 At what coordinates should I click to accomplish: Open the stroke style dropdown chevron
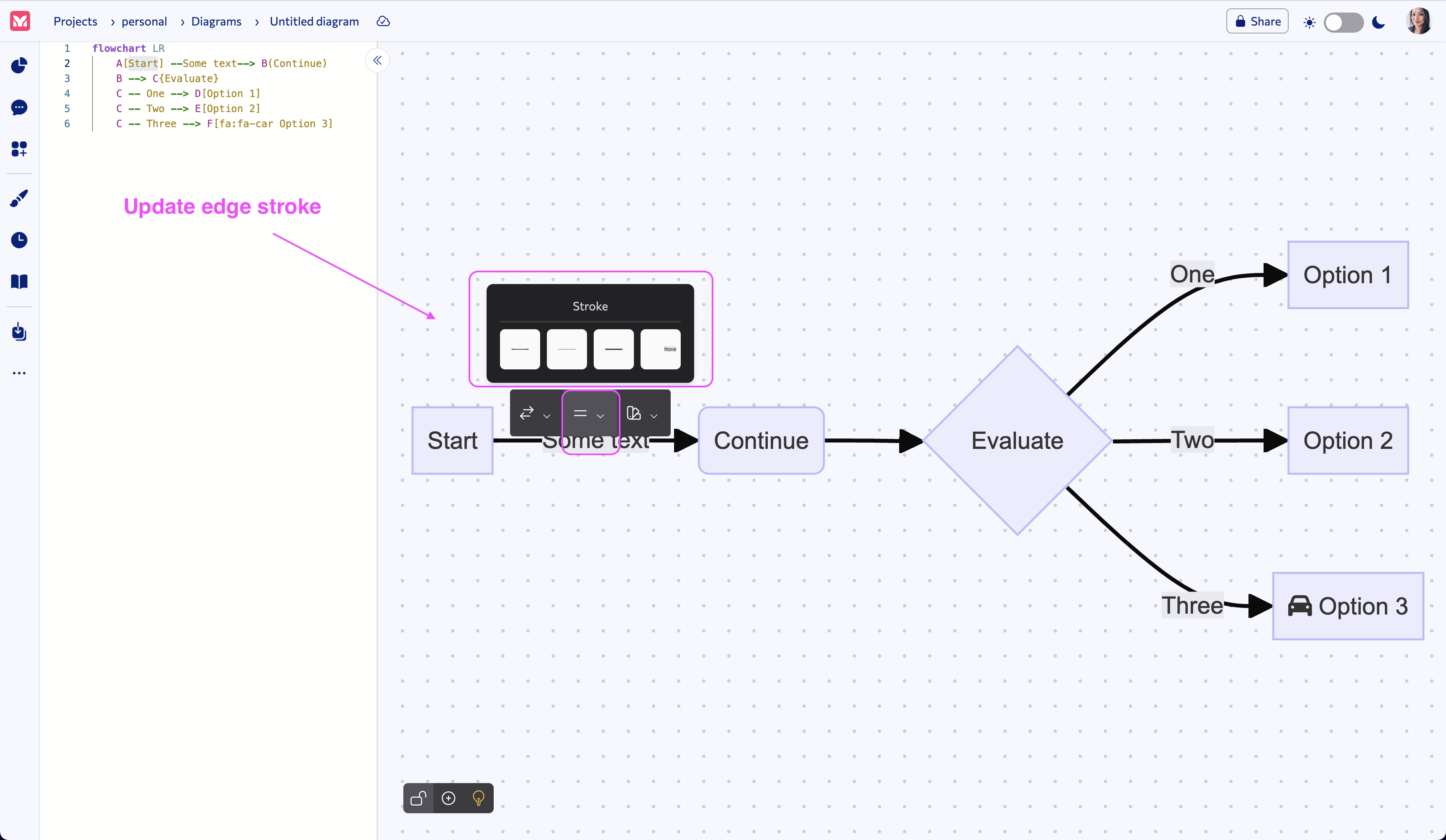pos(601,415)
